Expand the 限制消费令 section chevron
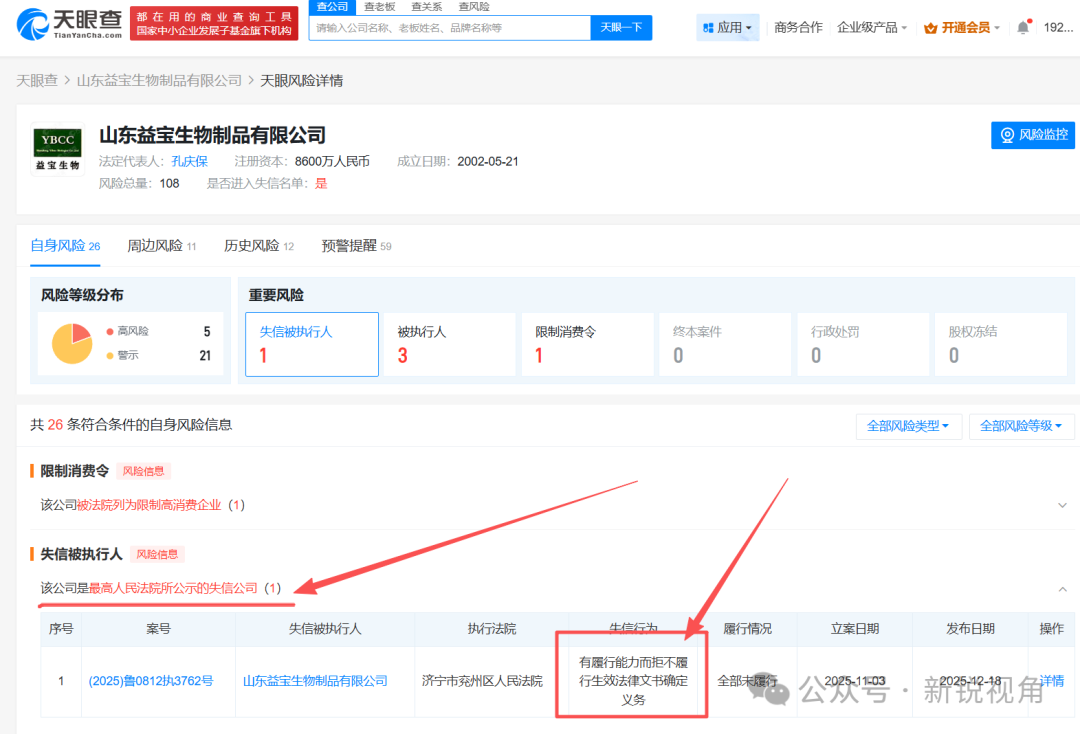This screenshot has width=1080, height=734. [1062, 505]
